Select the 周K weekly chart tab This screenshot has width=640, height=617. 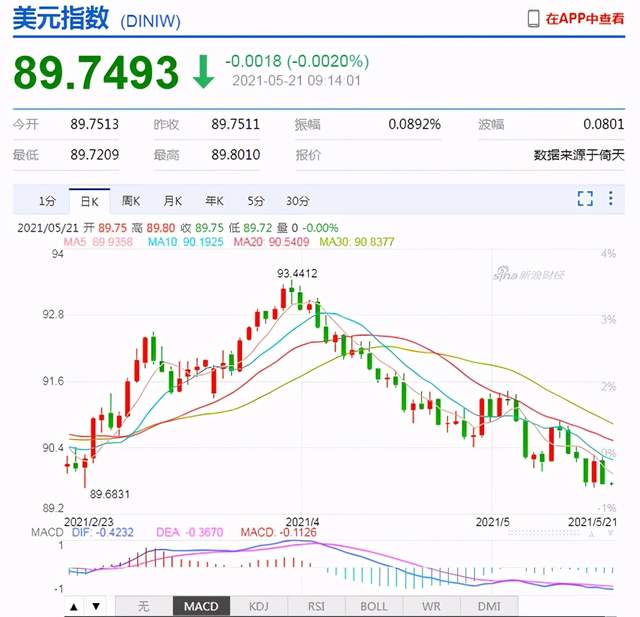[131, 200]
